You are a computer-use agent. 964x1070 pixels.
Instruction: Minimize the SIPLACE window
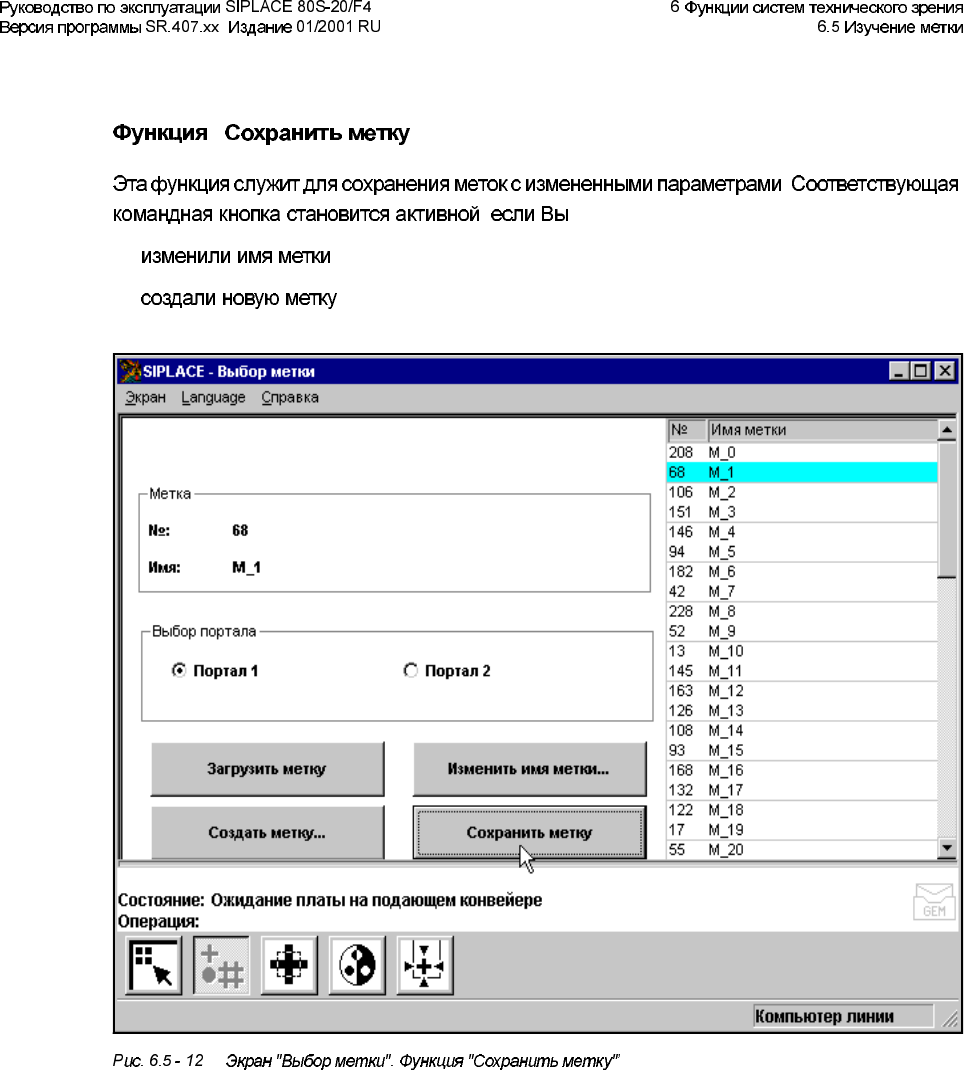click(899, 371)
